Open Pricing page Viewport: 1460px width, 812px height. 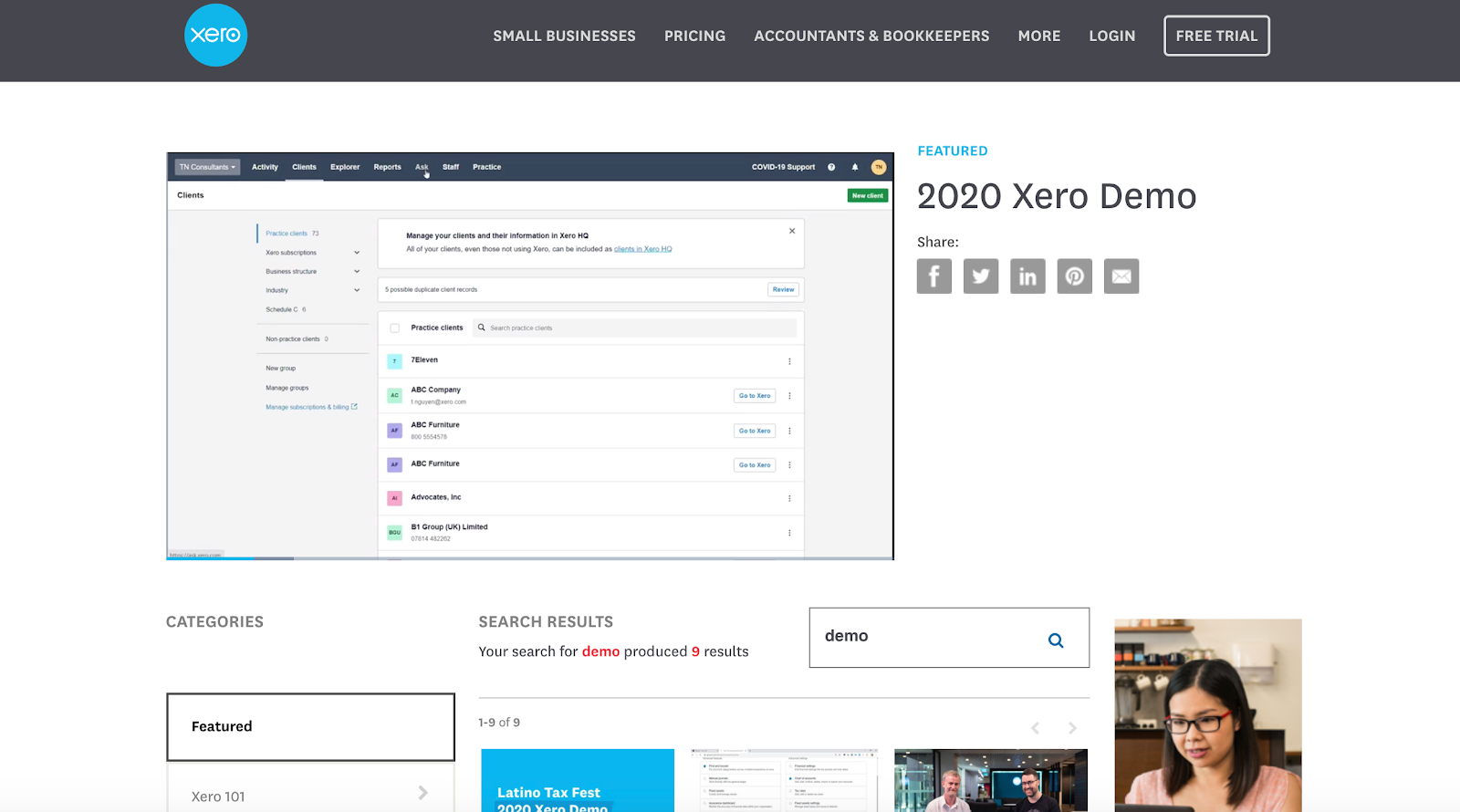click(694, 36)
